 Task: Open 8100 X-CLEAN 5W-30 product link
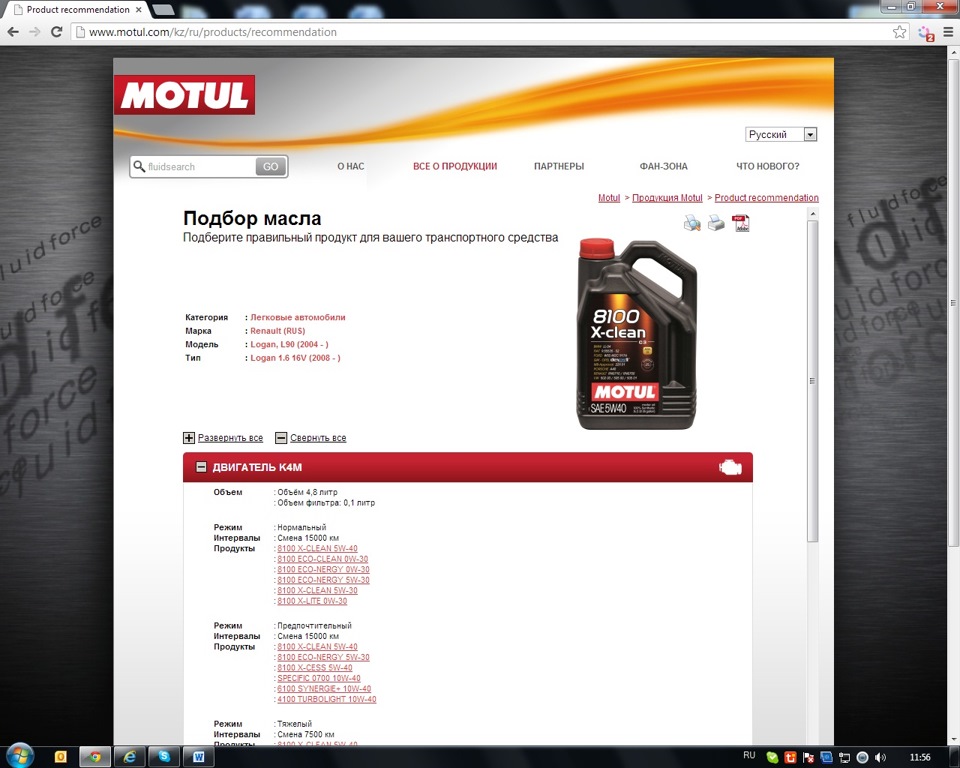(x=317, y=590)
